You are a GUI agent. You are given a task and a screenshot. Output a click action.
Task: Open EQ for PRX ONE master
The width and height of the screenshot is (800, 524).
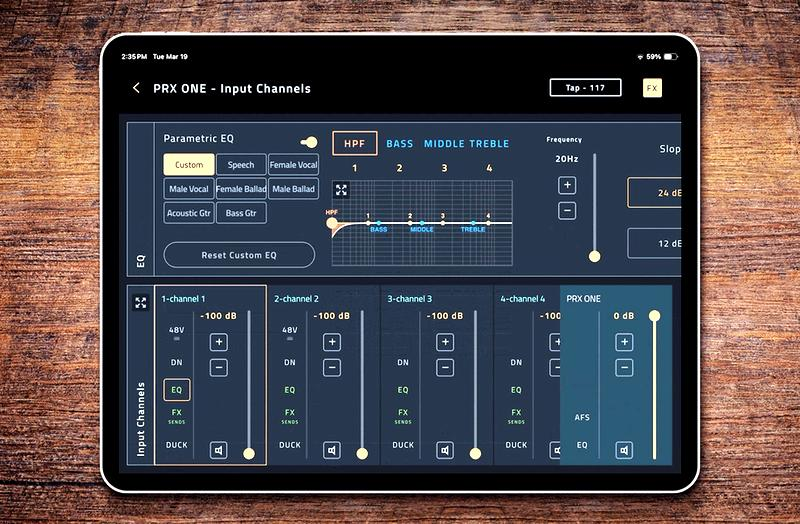(582, 445)
